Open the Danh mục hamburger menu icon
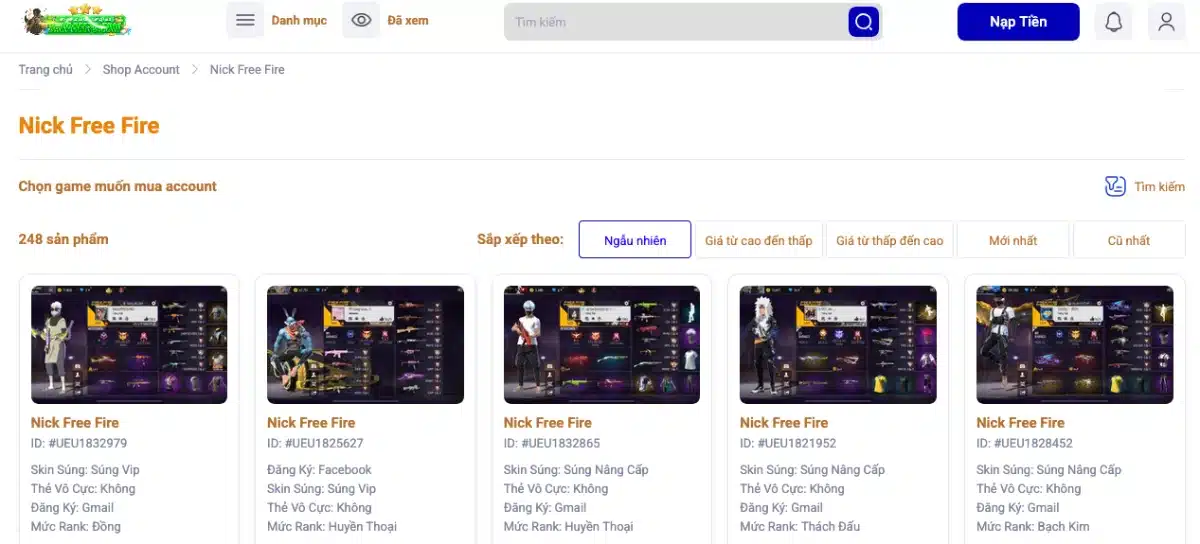This screenshot has height=544, width=1200. click(x=245, y=21)
